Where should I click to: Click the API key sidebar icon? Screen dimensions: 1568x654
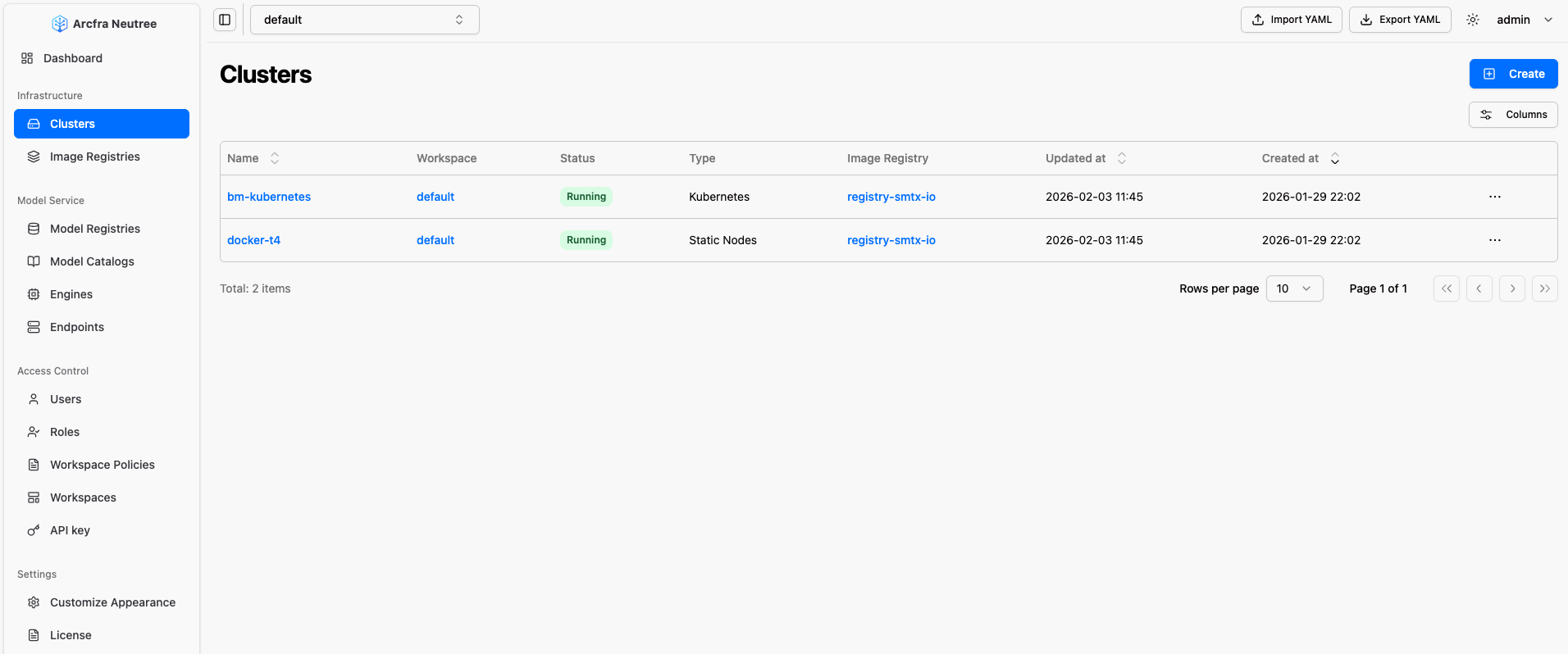(34, 530)
